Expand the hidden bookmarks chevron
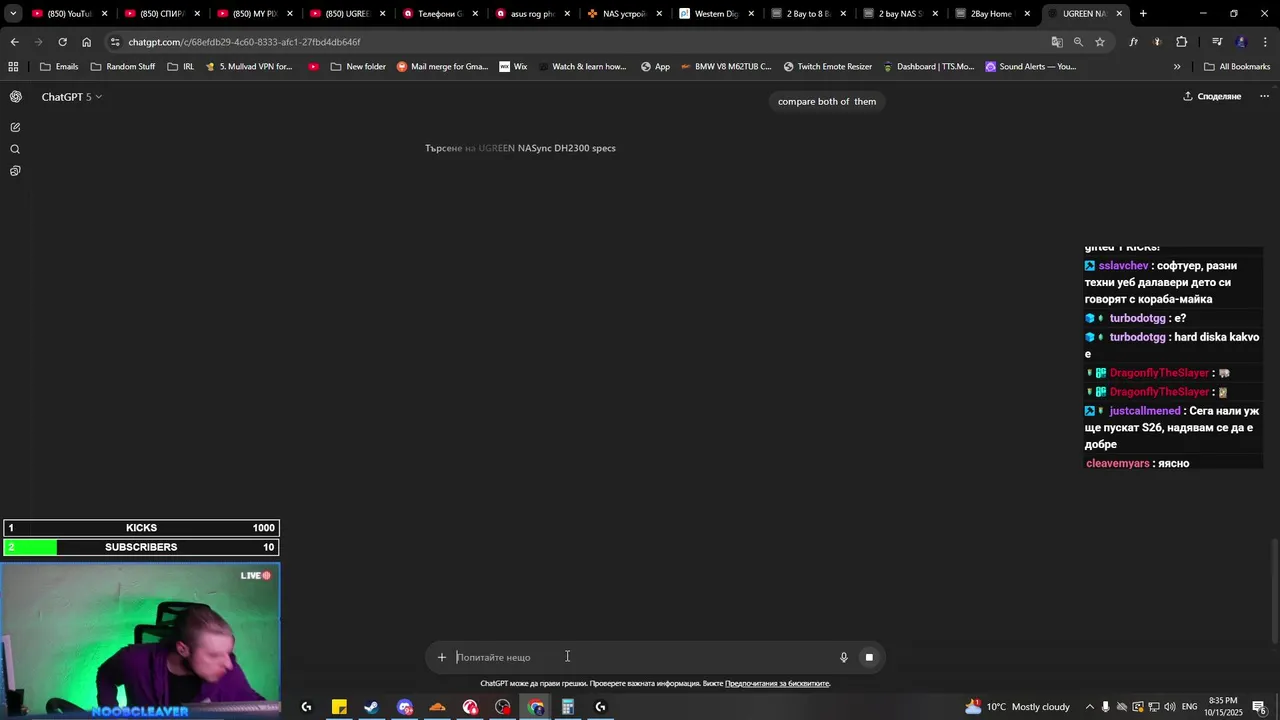The width and height of the screenshot is (1280, 720). (1177, 67)
